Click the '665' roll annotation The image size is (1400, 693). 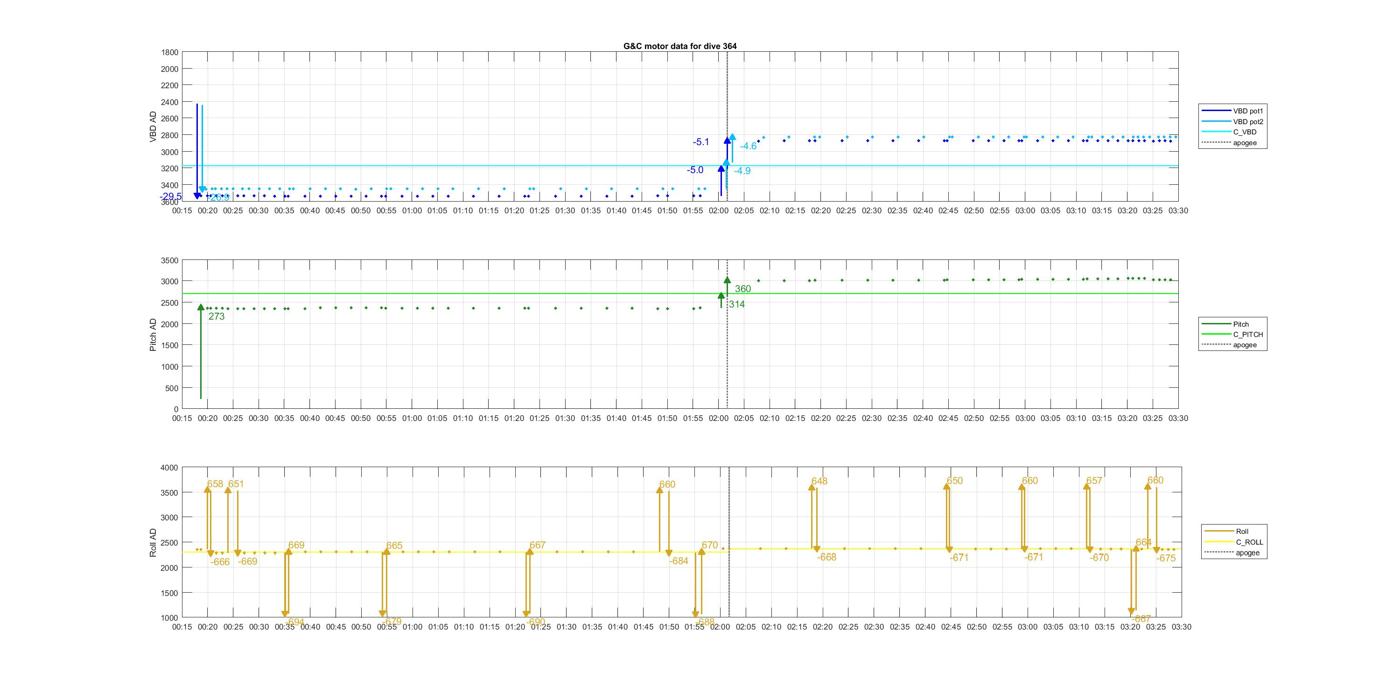click(x=394, y=546)
